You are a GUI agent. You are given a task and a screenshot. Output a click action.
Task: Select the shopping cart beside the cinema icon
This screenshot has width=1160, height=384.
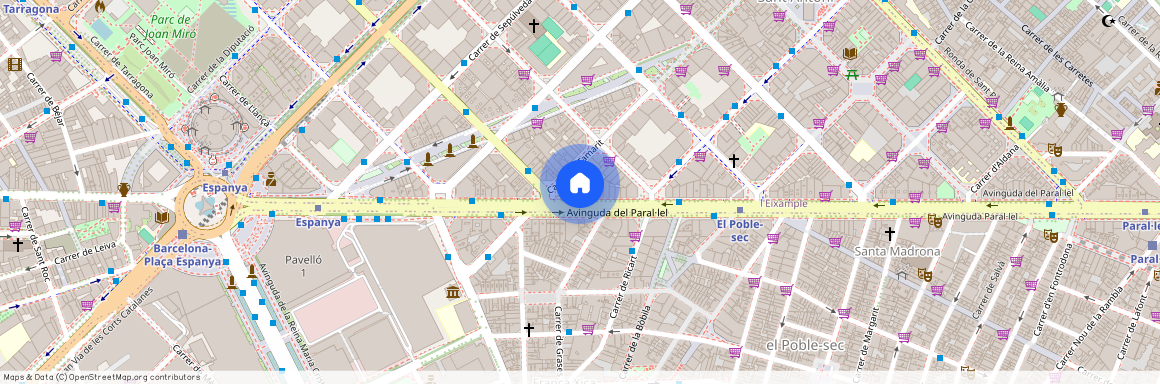pos(56,56)
